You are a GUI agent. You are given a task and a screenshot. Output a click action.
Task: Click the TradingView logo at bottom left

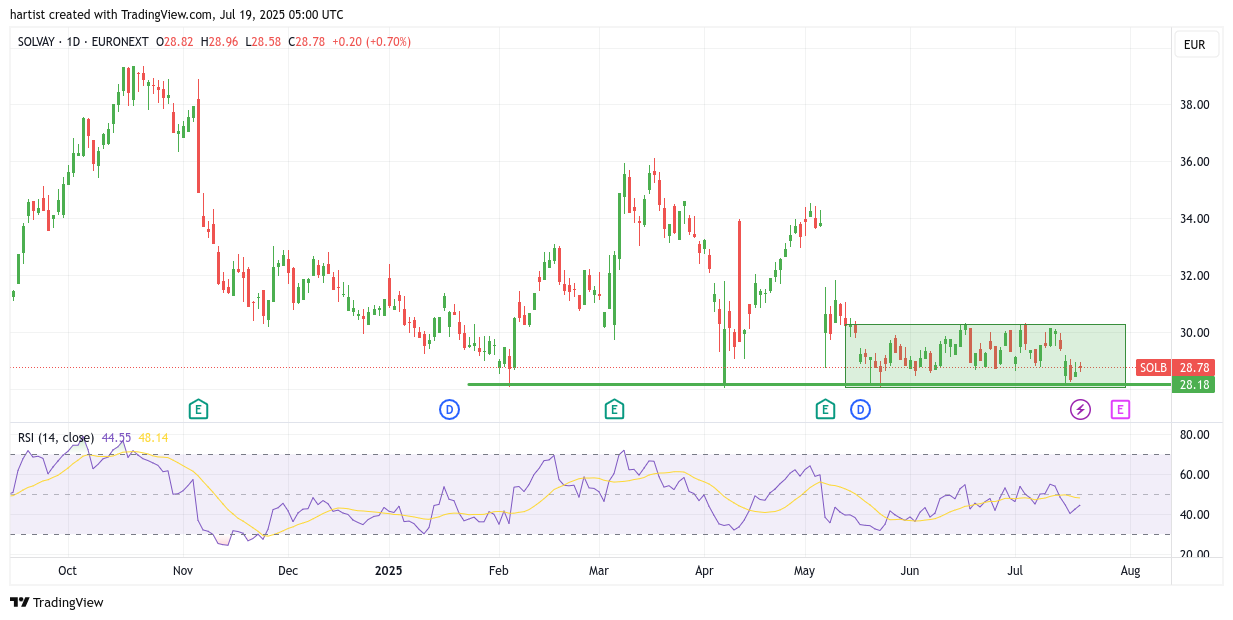click(x=57, y=602)
